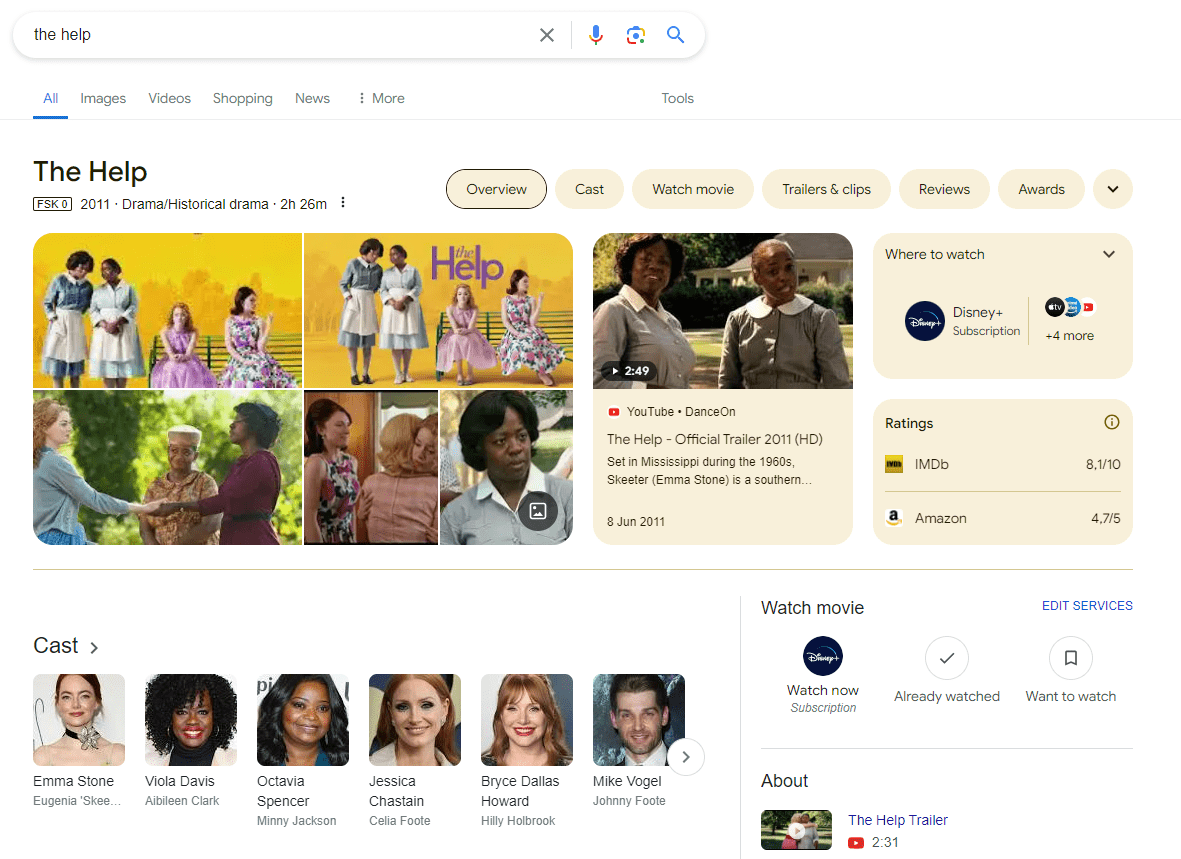
Task: Open search Tools
Action: [678, 98]
